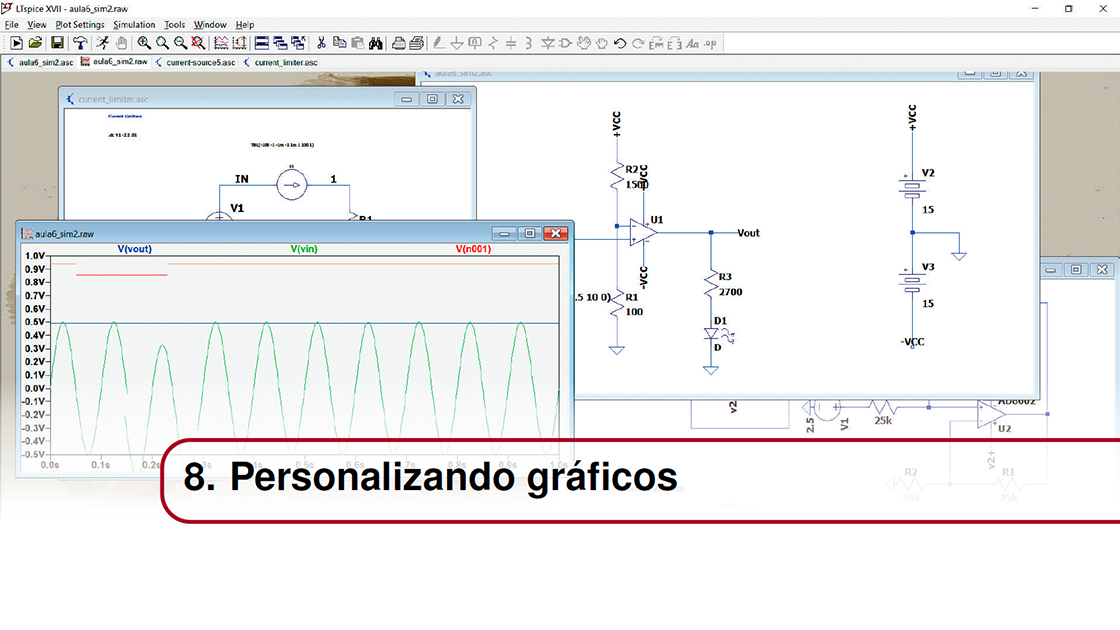Open a file using folder icon

point(35,44)
